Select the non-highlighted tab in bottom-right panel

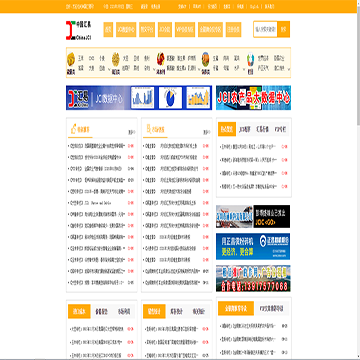tap(271, 308)
